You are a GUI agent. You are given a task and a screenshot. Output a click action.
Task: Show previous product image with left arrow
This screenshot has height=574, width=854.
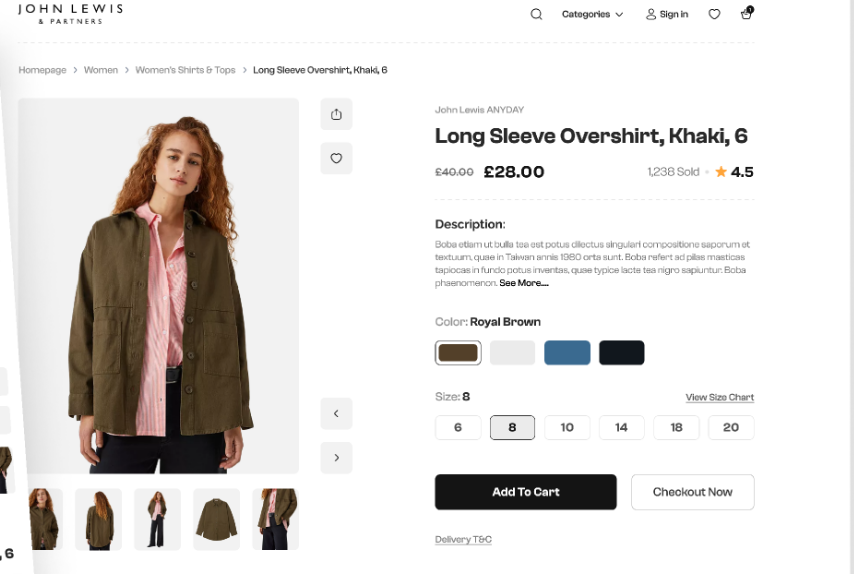[336, 413]
